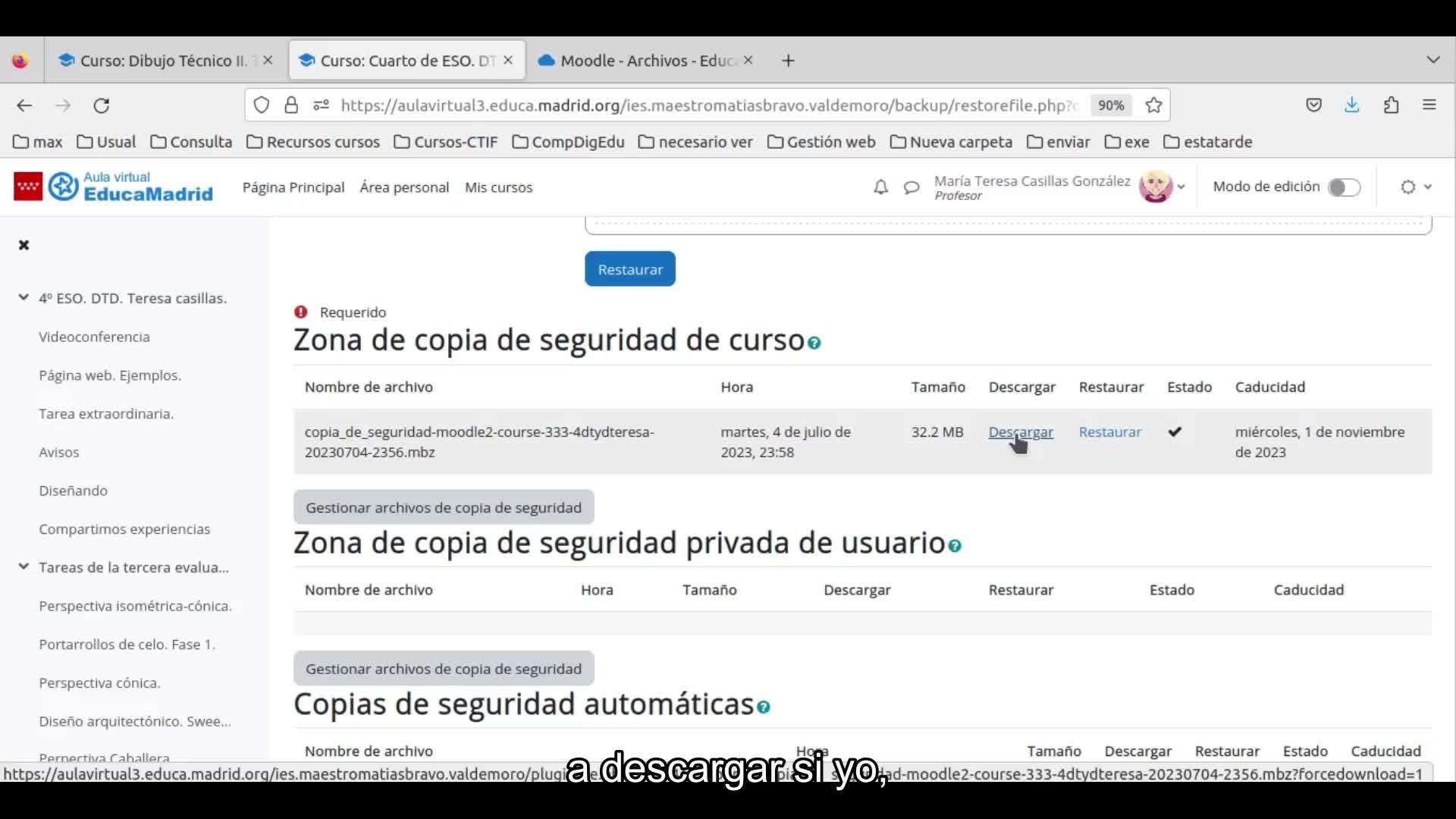Click the Firefox downloads arrow icon
Image resolution: width=1456 pixels, height=819 pixels.
[x=1351, y=105]
